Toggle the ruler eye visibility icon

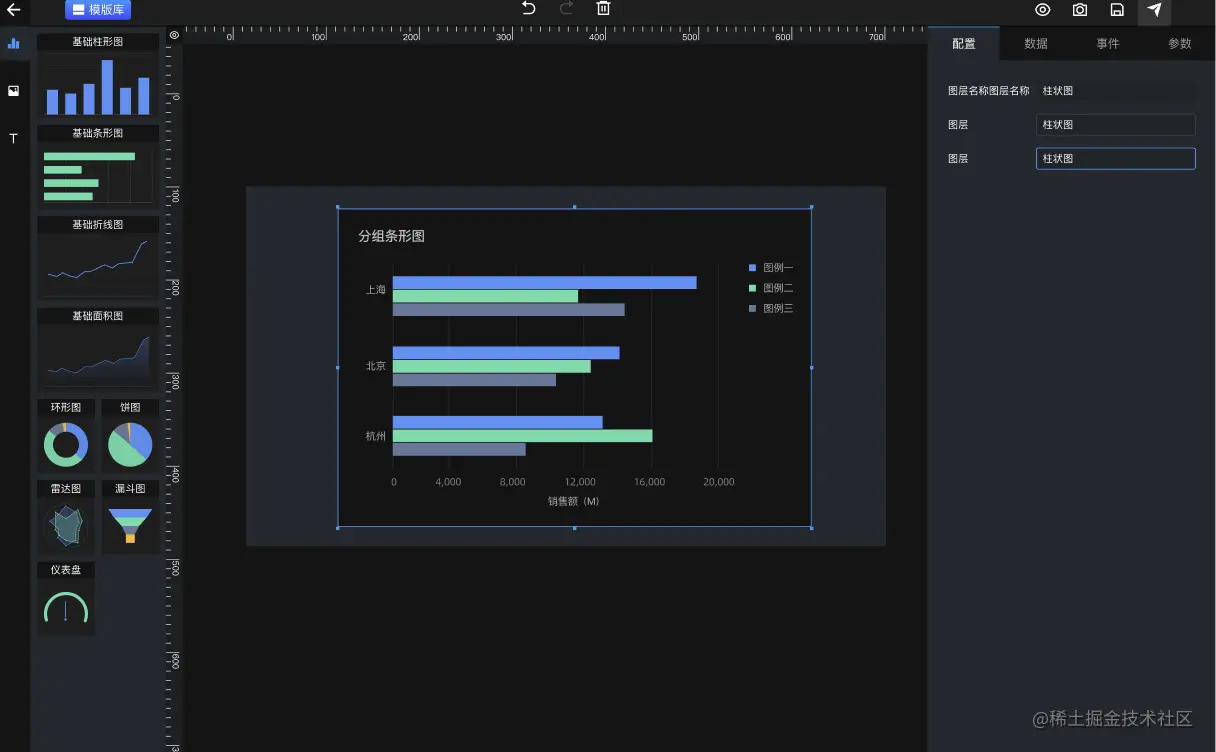click(174, 35)
